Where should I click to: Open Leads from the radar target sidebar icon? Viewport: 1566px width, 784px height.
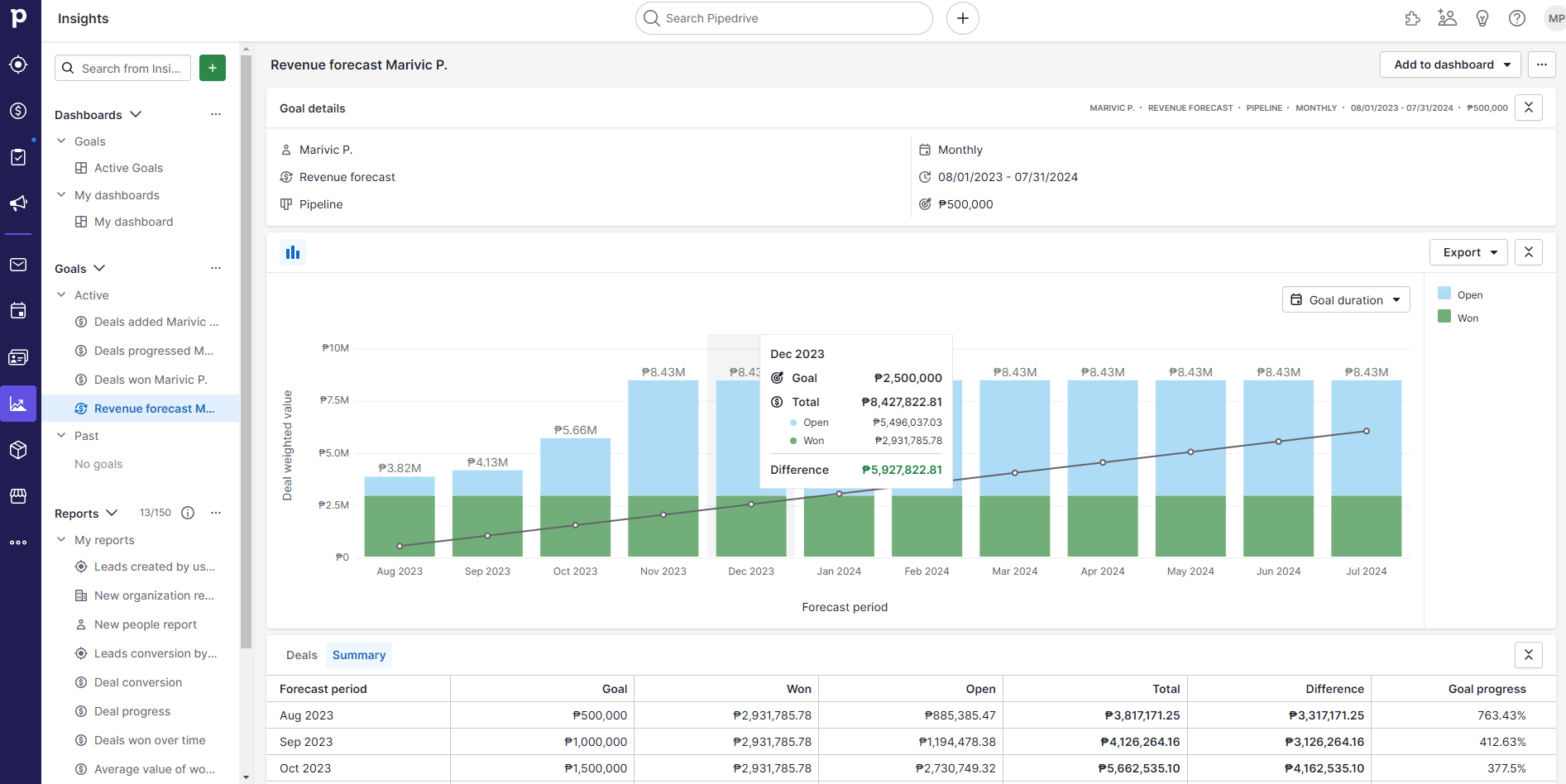point(18,65)
